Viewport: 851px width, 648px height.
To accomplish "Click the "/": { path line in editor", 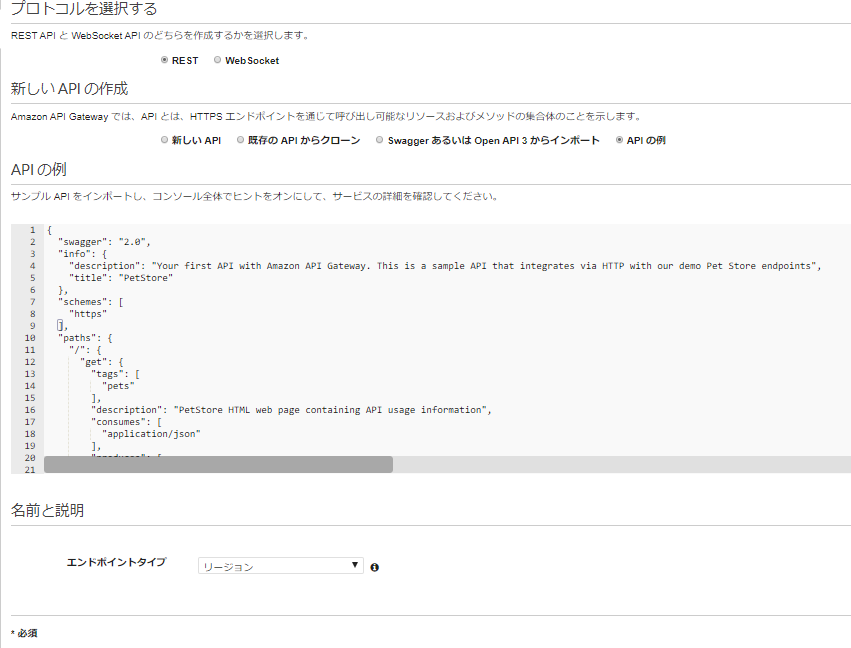I will [85, 350].
